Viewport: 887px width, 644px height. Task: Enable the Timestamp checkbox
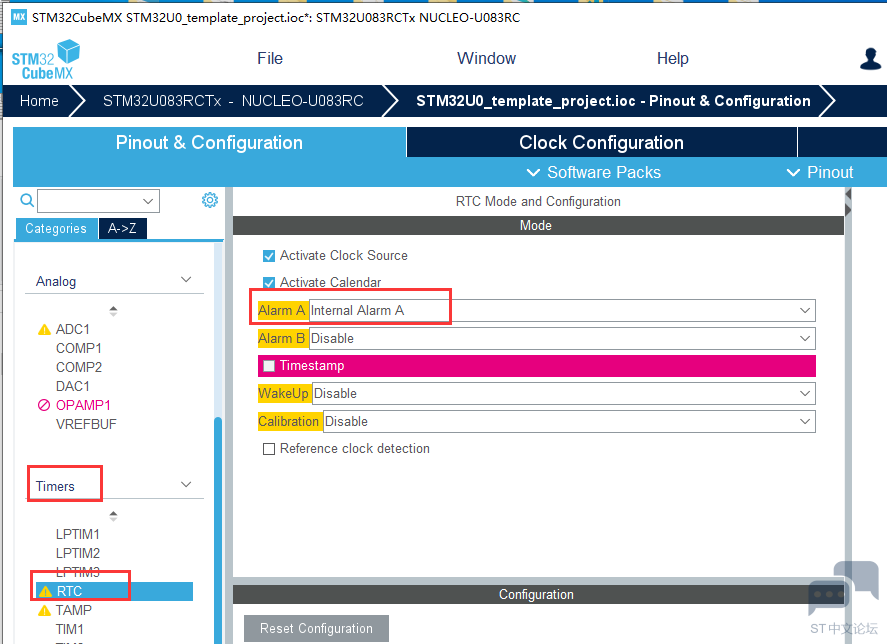click(x=269, y=366)
